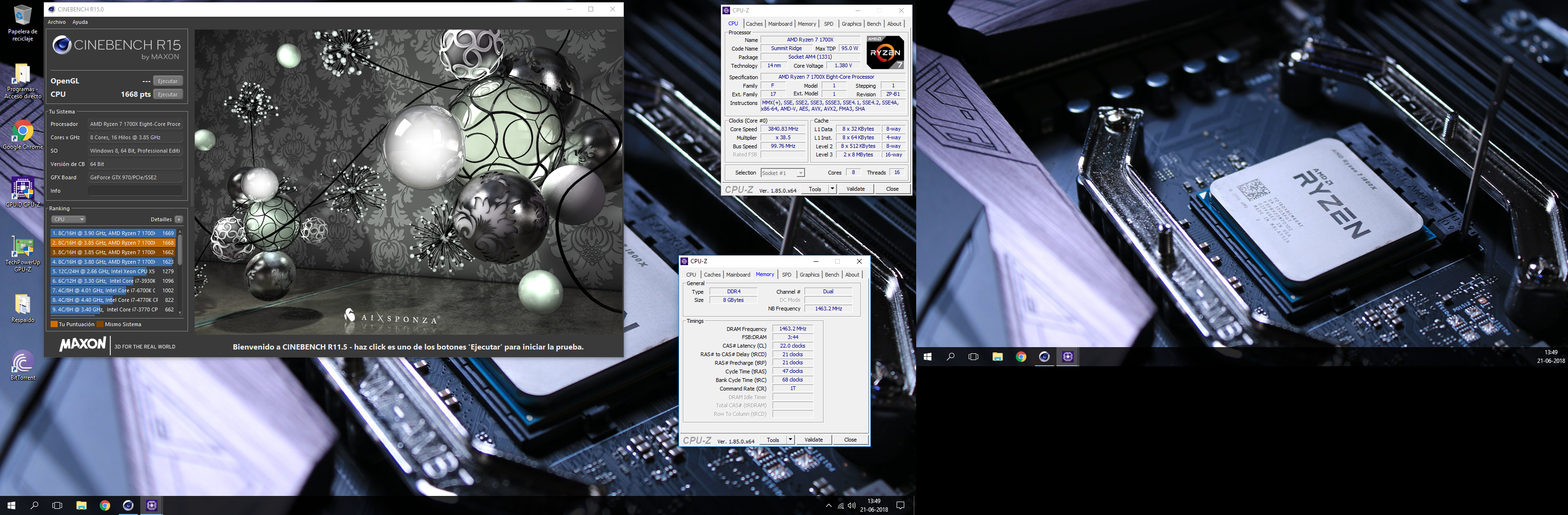
Task: Select i7-6700K ranking row scoring 1002
Action: coord(113,290)
